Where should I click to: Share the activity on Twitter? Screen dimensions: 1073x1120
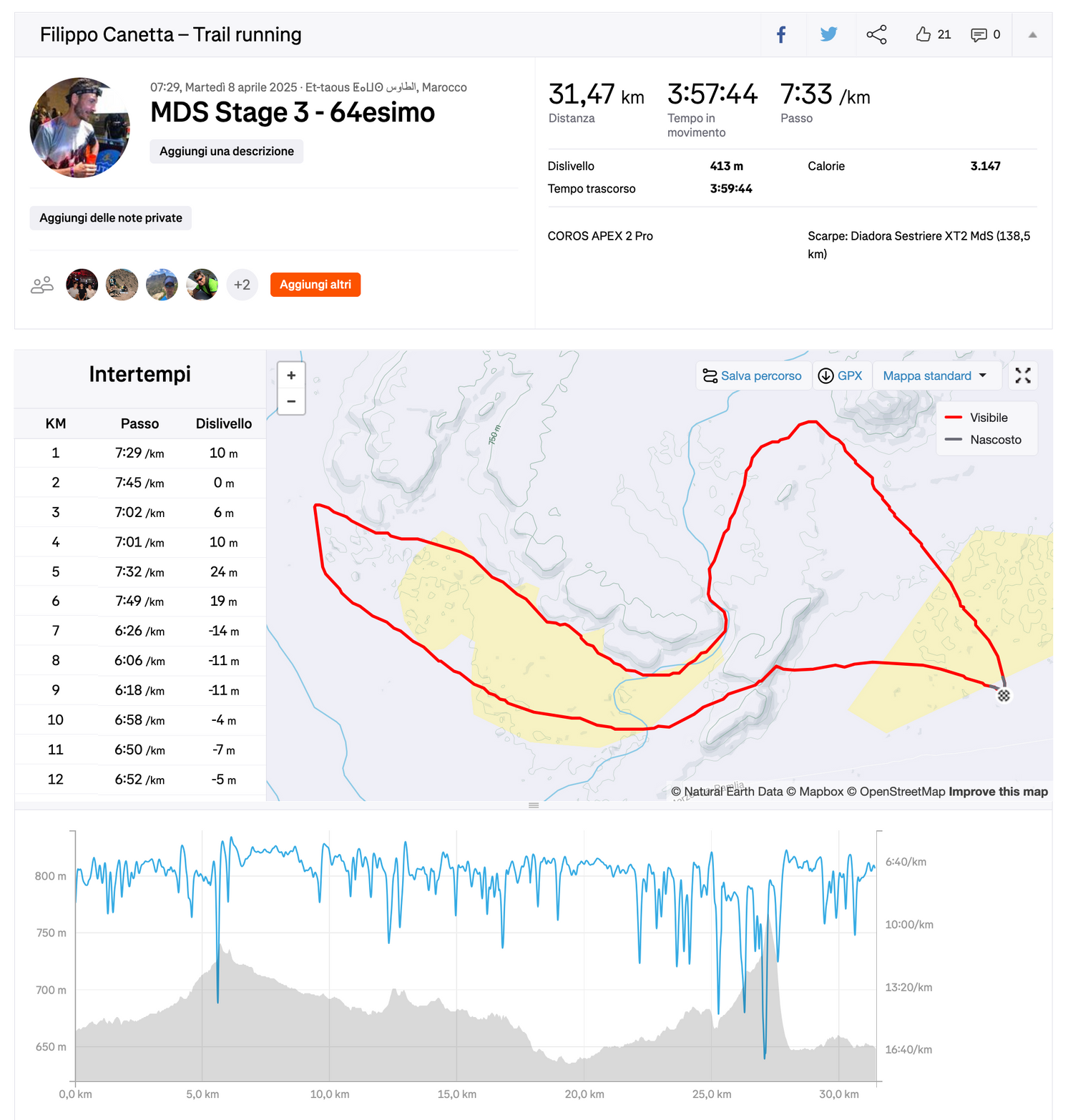[x=829, y=34]
